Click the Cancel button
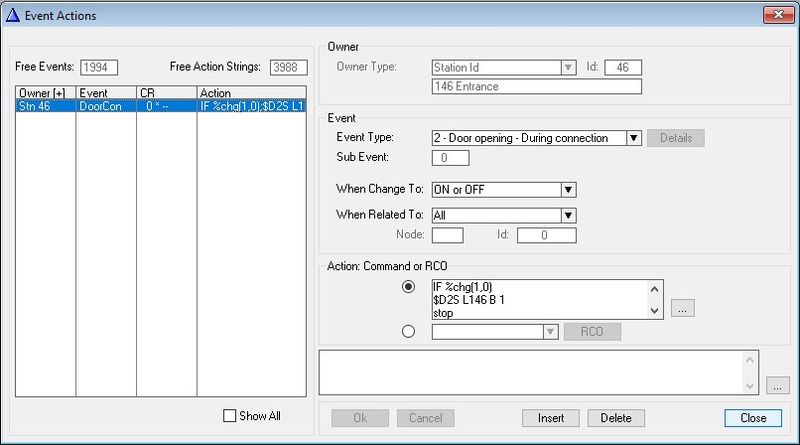800x445 pixels. click(x=426, y=418)
